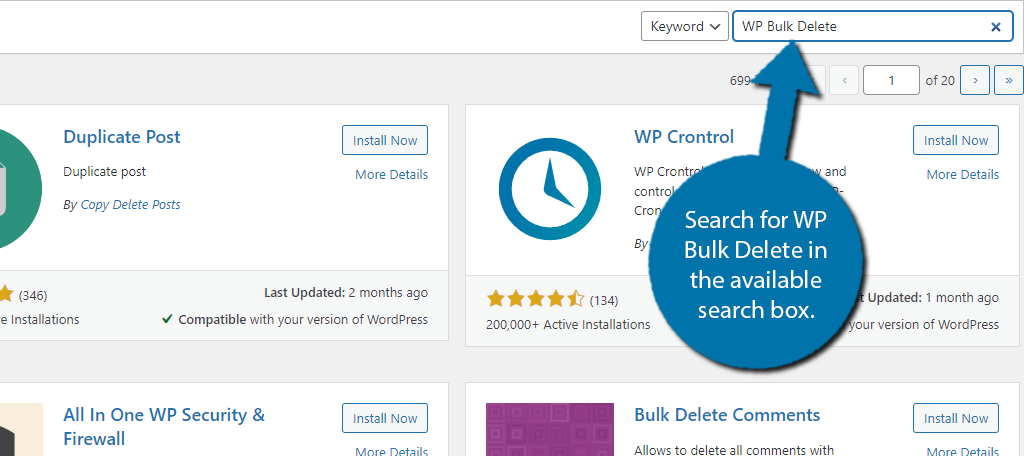
Task: View More Details for WP Crontrol
Action: tap(962, 174)
